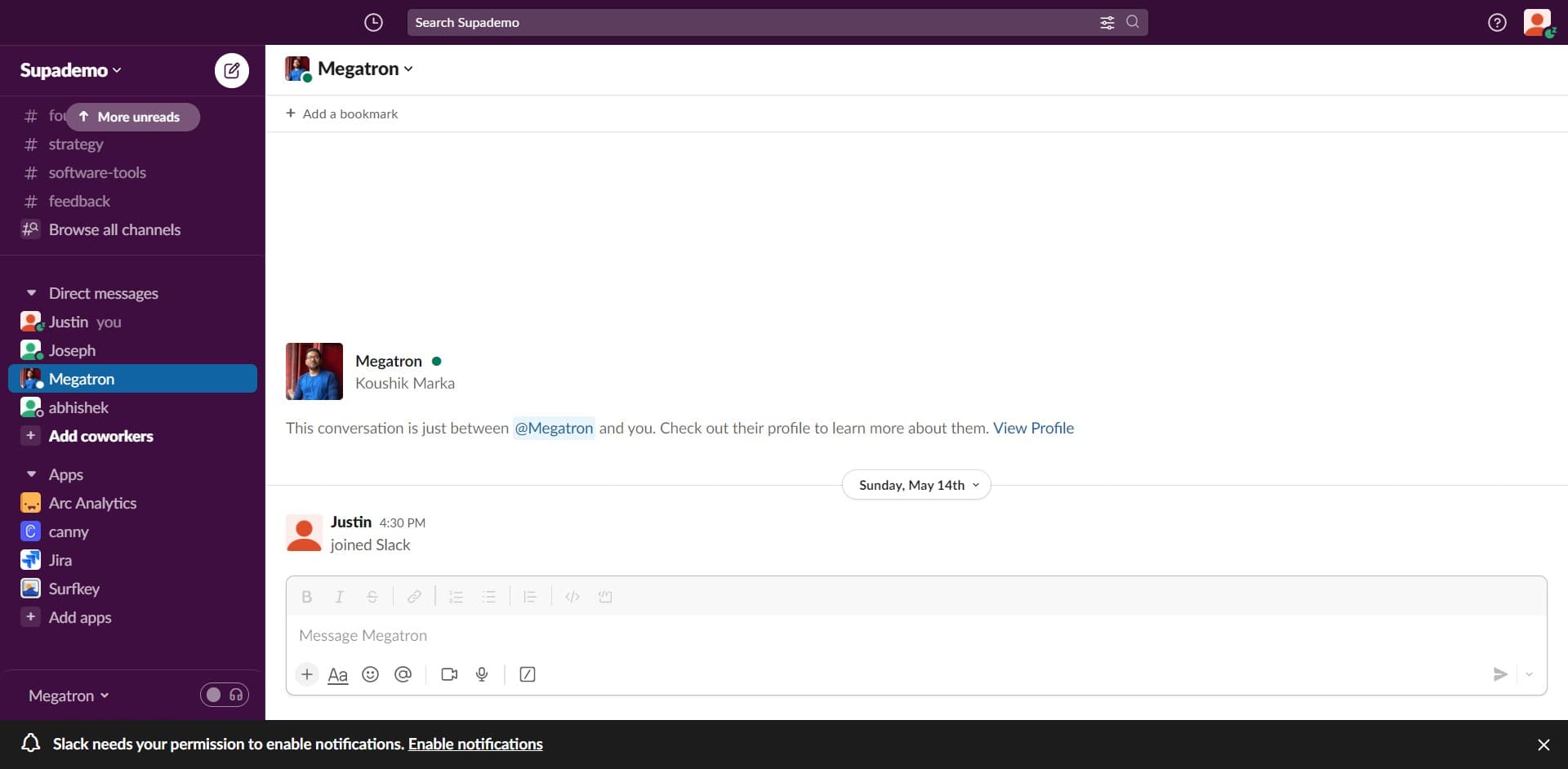This screenshot has width=1568, height=769.
Task: Record audio clip with microphone icon
Action: (482, 674)
